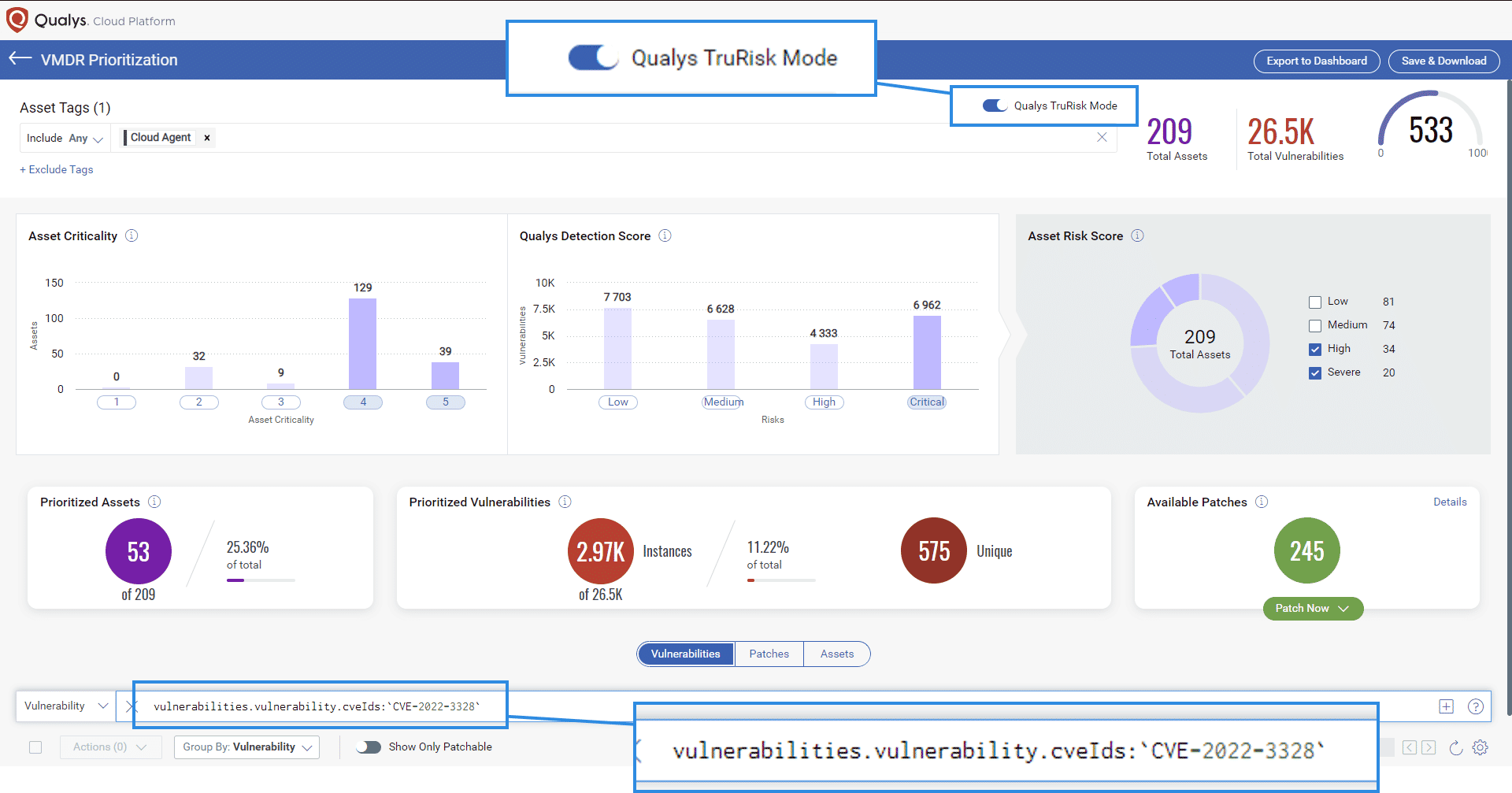Uncheck the High risk score checkbox
Image resolution: width=1512 pixels, height=793 pixels.
click(1315, 350)
